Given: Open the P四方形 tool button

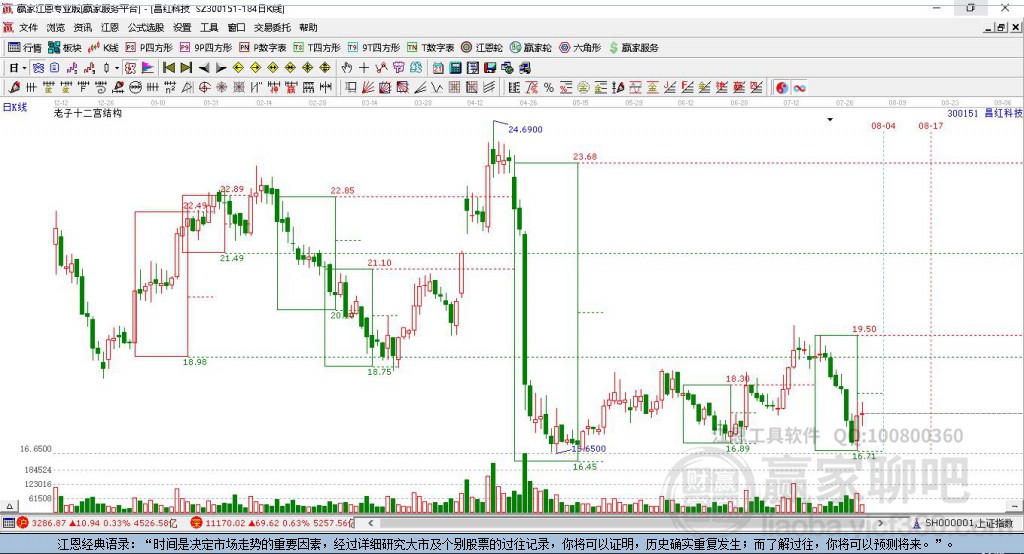Looking at the screenshot, I should pyautogui.click(x=149, y=48).
